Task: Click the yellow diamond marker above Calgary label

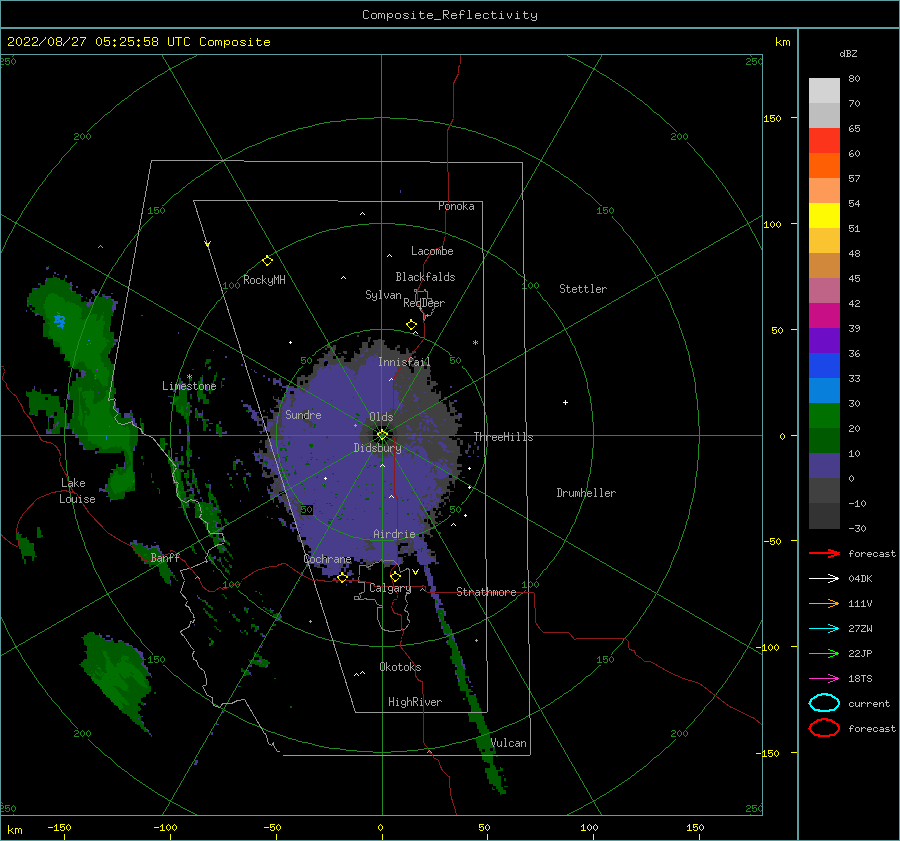Action: (395, 576)
